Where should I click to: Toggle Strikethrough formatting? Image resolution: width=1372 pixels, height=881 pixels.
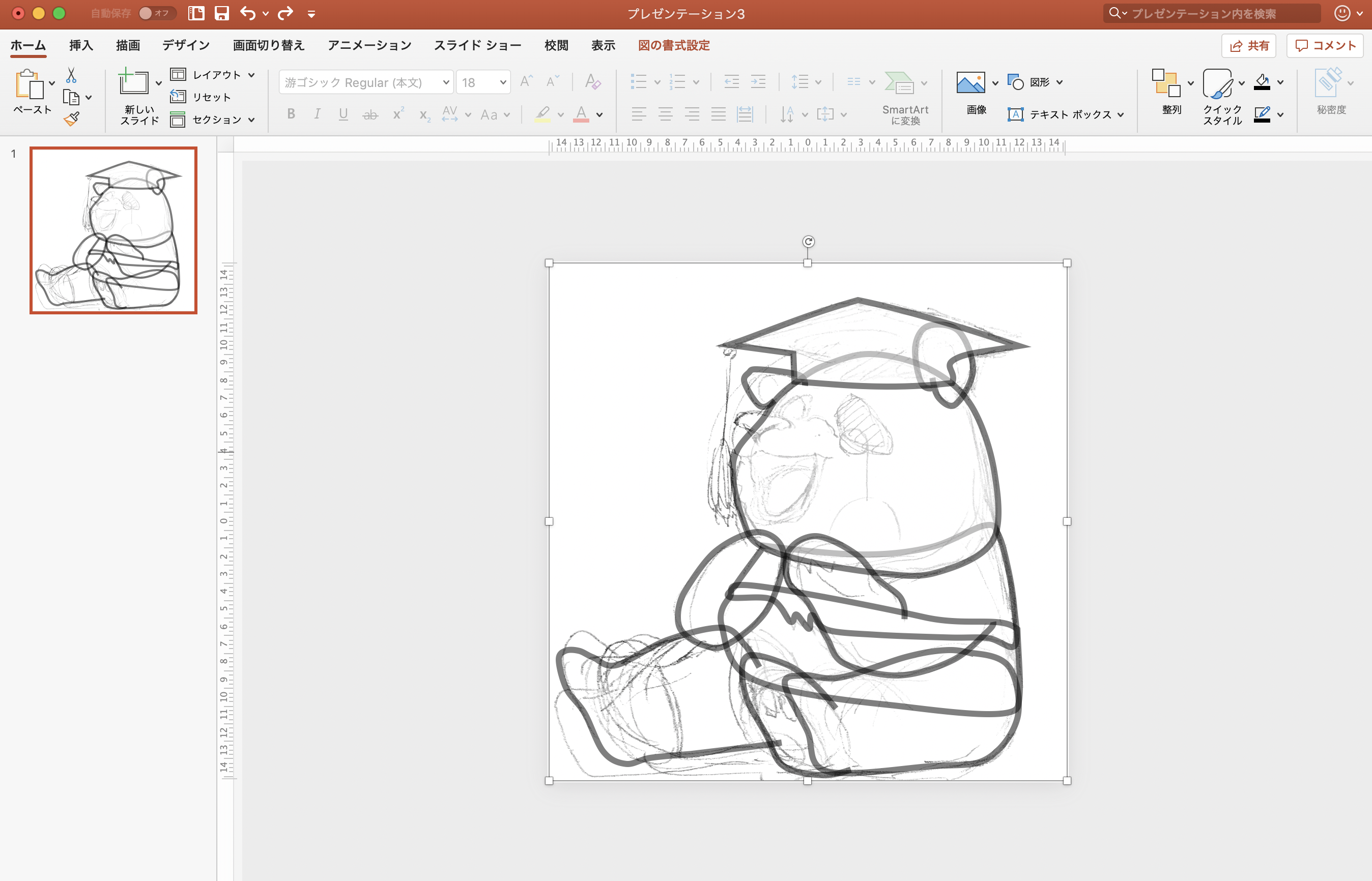coord(370,115)
